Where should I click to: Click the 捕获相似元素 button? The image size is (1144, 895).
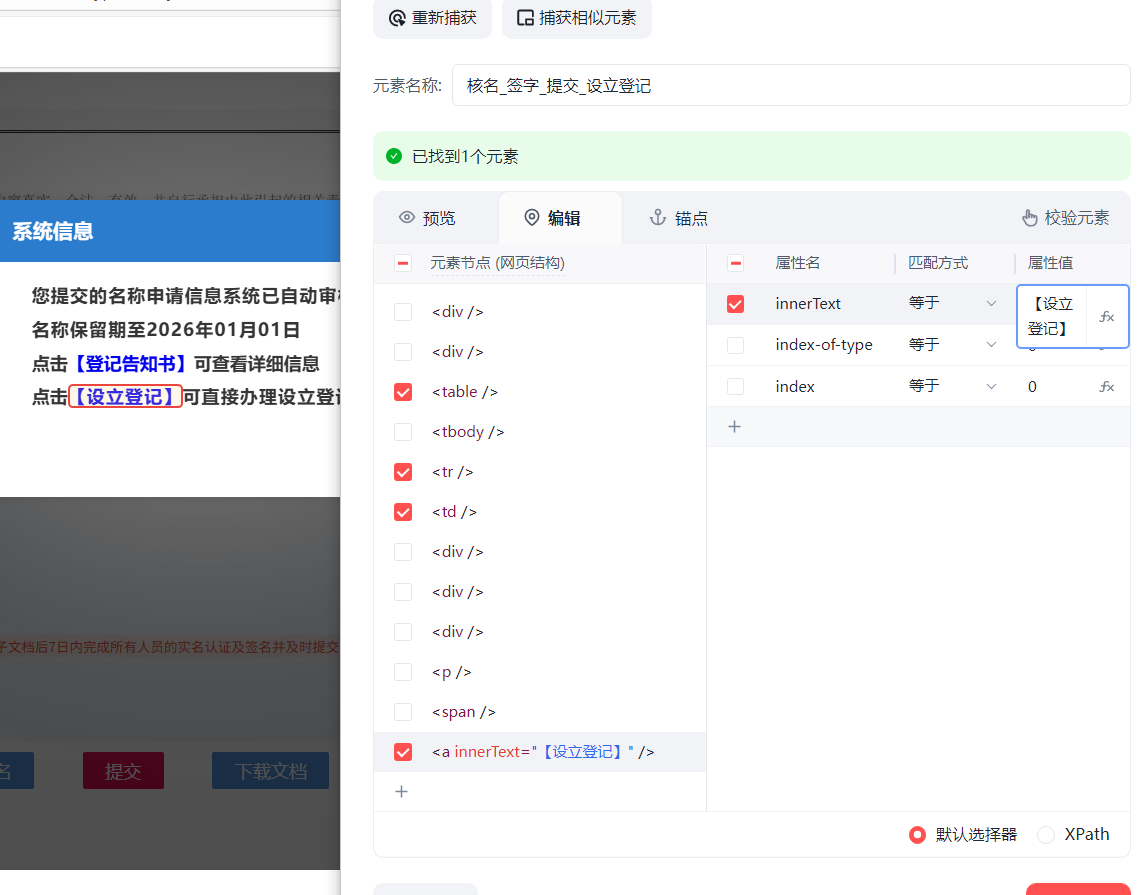(x=576, y=18)
